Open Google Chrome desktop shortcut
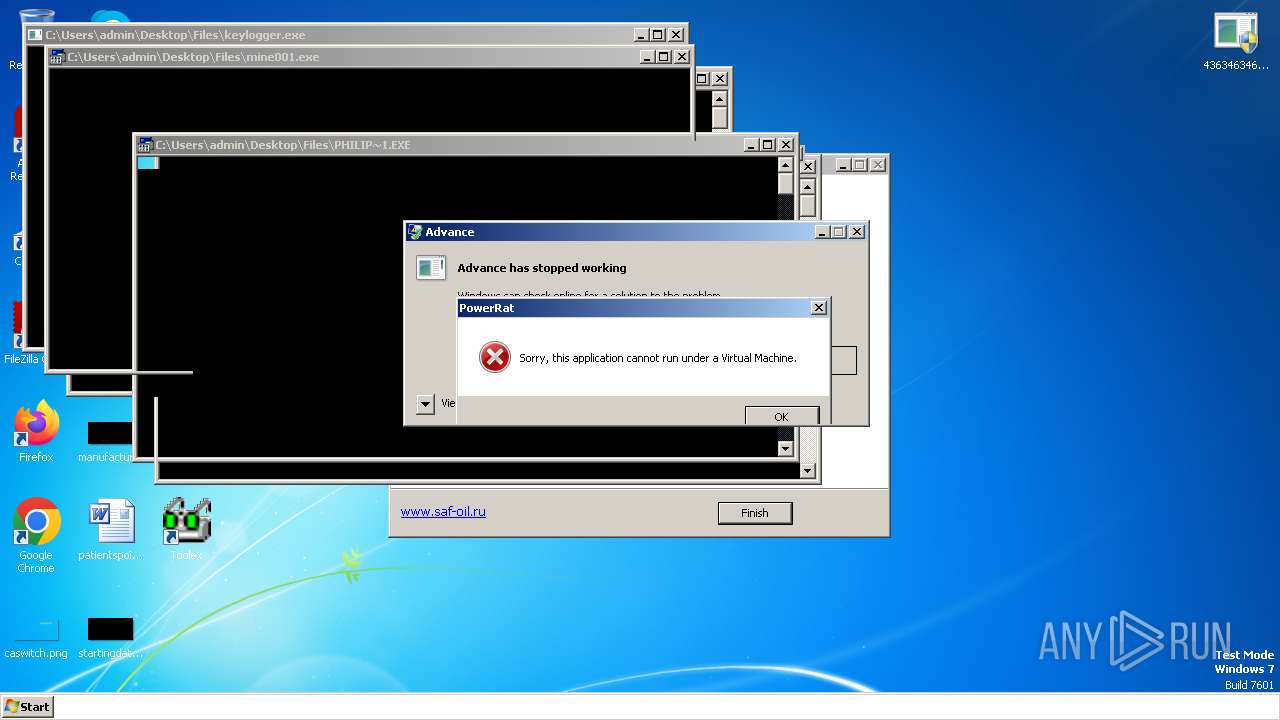This screenshot has width=1280, height=720. tap(36, 535)
